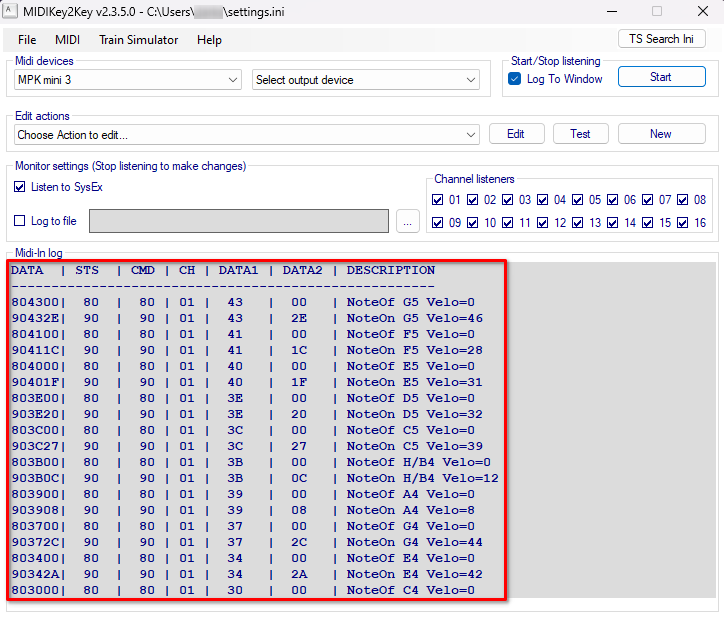Toggle channel listener 14 checkbox
The width and height of the screenshot is (724, 625).
(x=612, y=222)
